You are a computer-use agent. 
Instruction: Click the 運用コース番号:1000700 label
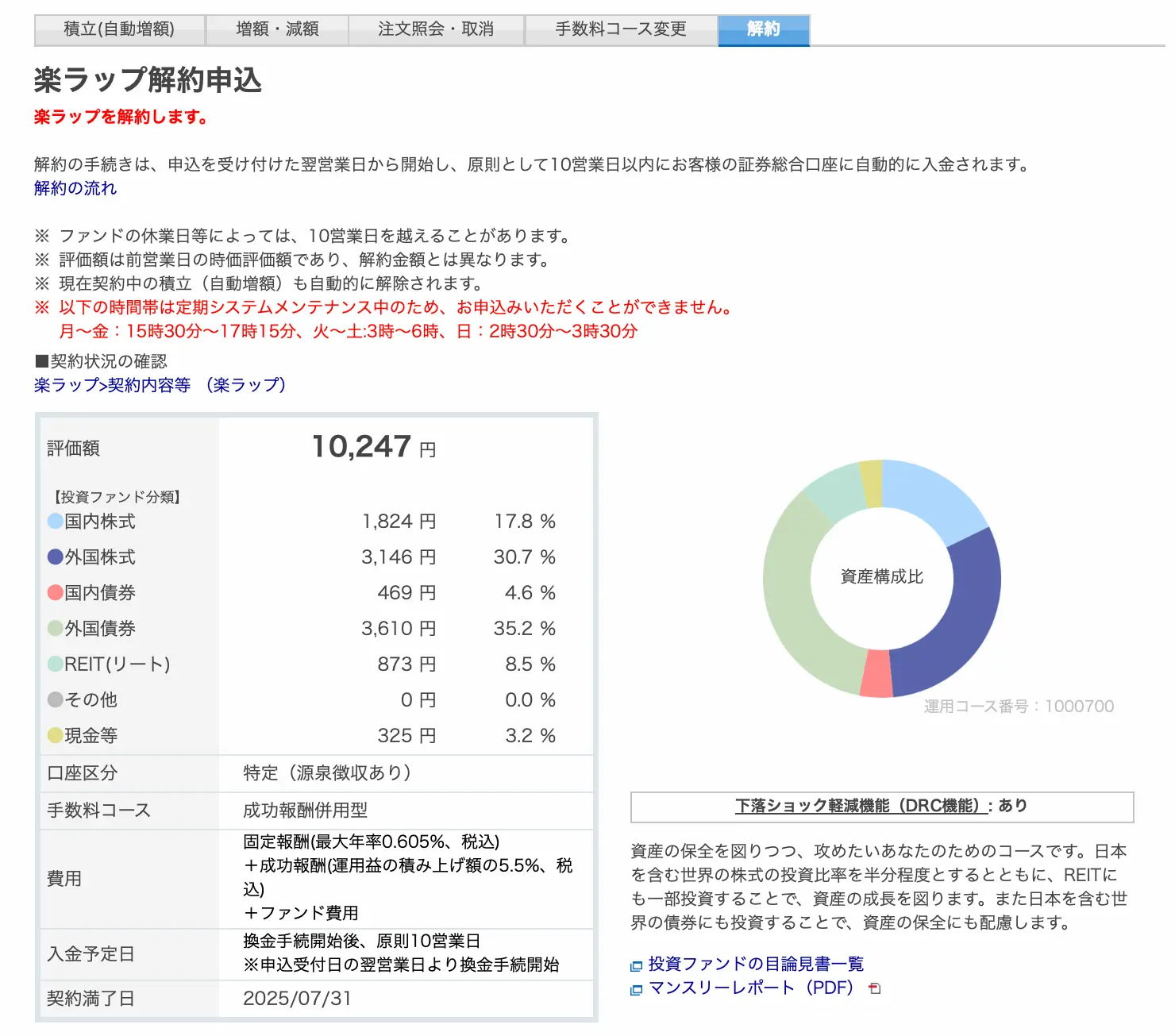click(x=1019, y=707)
